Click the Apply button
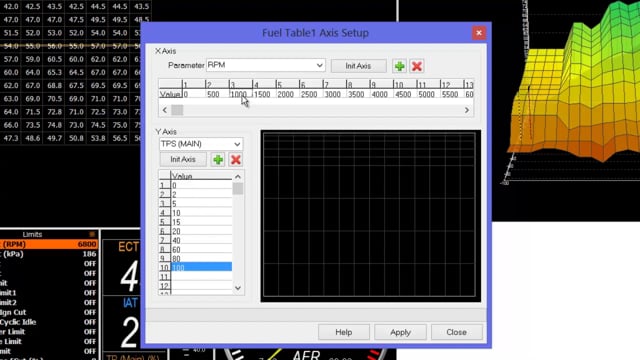This screenshot has height=360, width=640. pyautogui.click(x=400, y=332)
